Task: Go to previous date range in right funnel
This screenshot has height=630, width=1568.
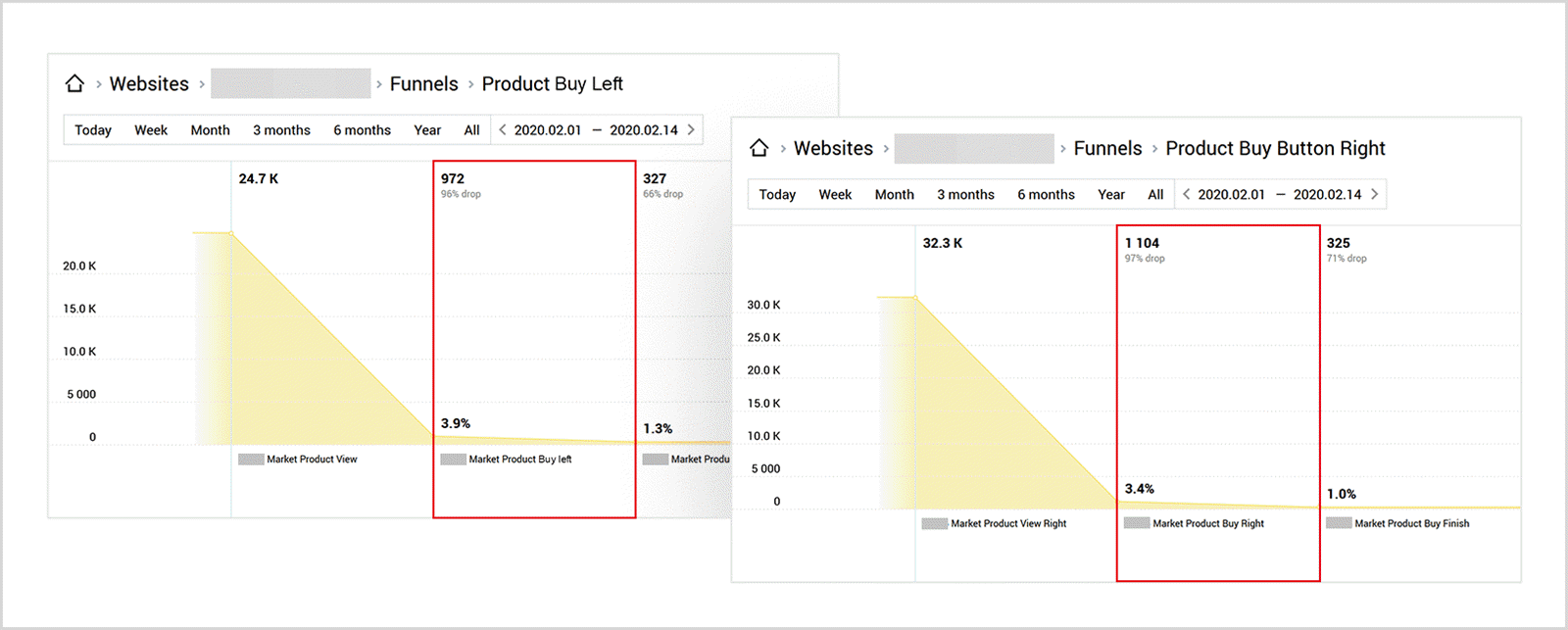Action: (1186, 194)
